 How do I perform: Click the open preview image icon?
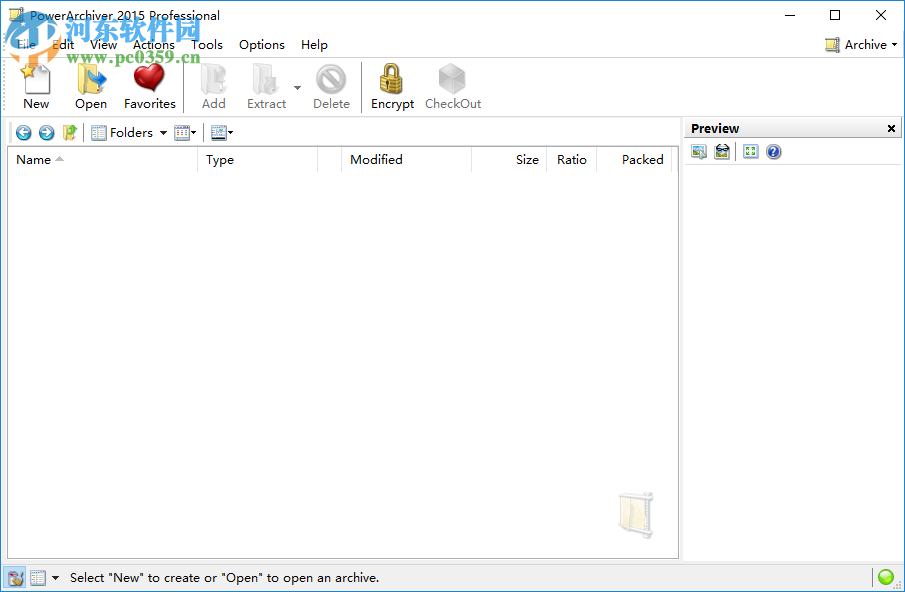(x=698, y=151)
